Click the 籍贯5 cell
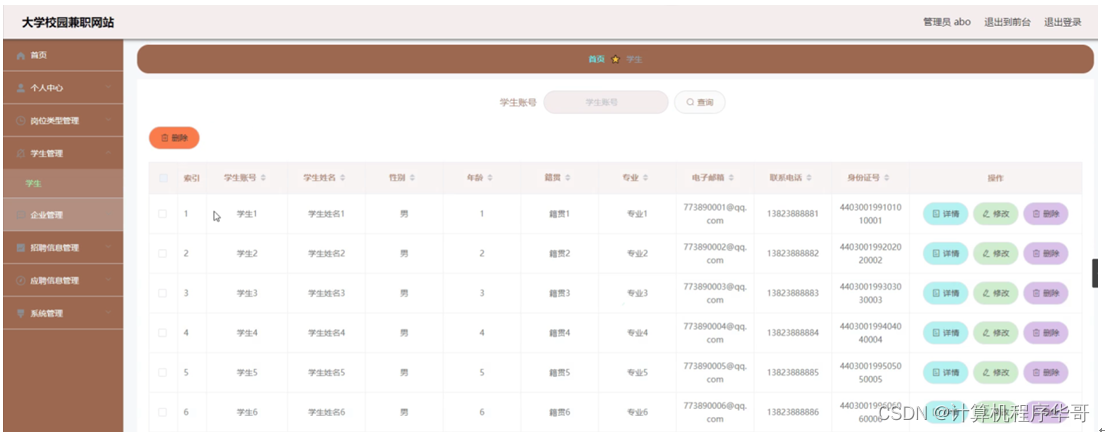The width and height of the screenshot is (1105, 432). pyautogui.click(x=559, y=372)
